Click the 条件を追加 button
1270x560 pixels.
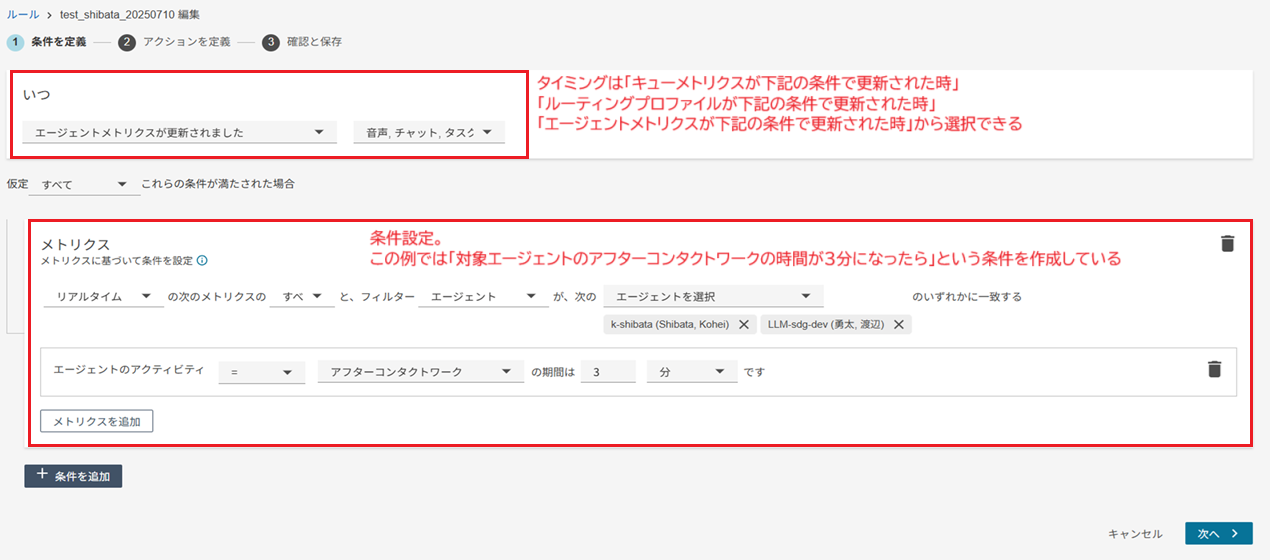pos(73,476)
